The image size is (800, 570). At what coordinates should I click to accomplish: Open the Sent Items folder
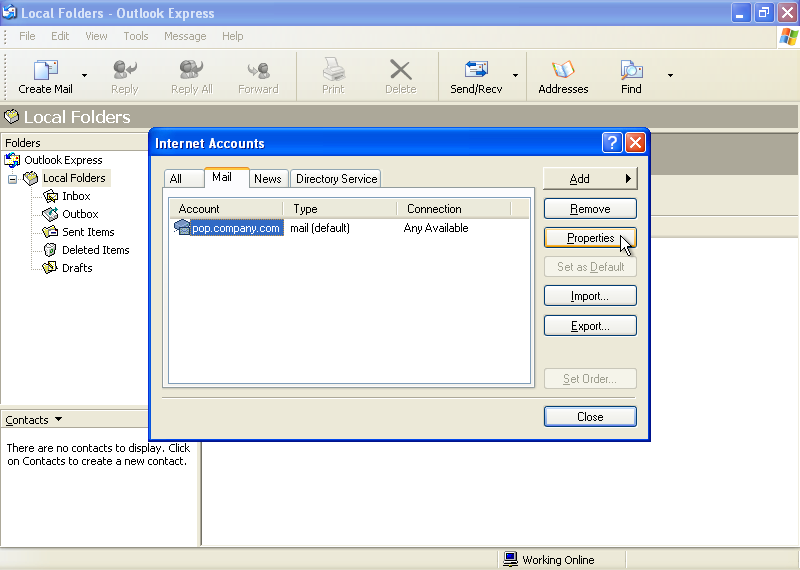pos(88,232)
